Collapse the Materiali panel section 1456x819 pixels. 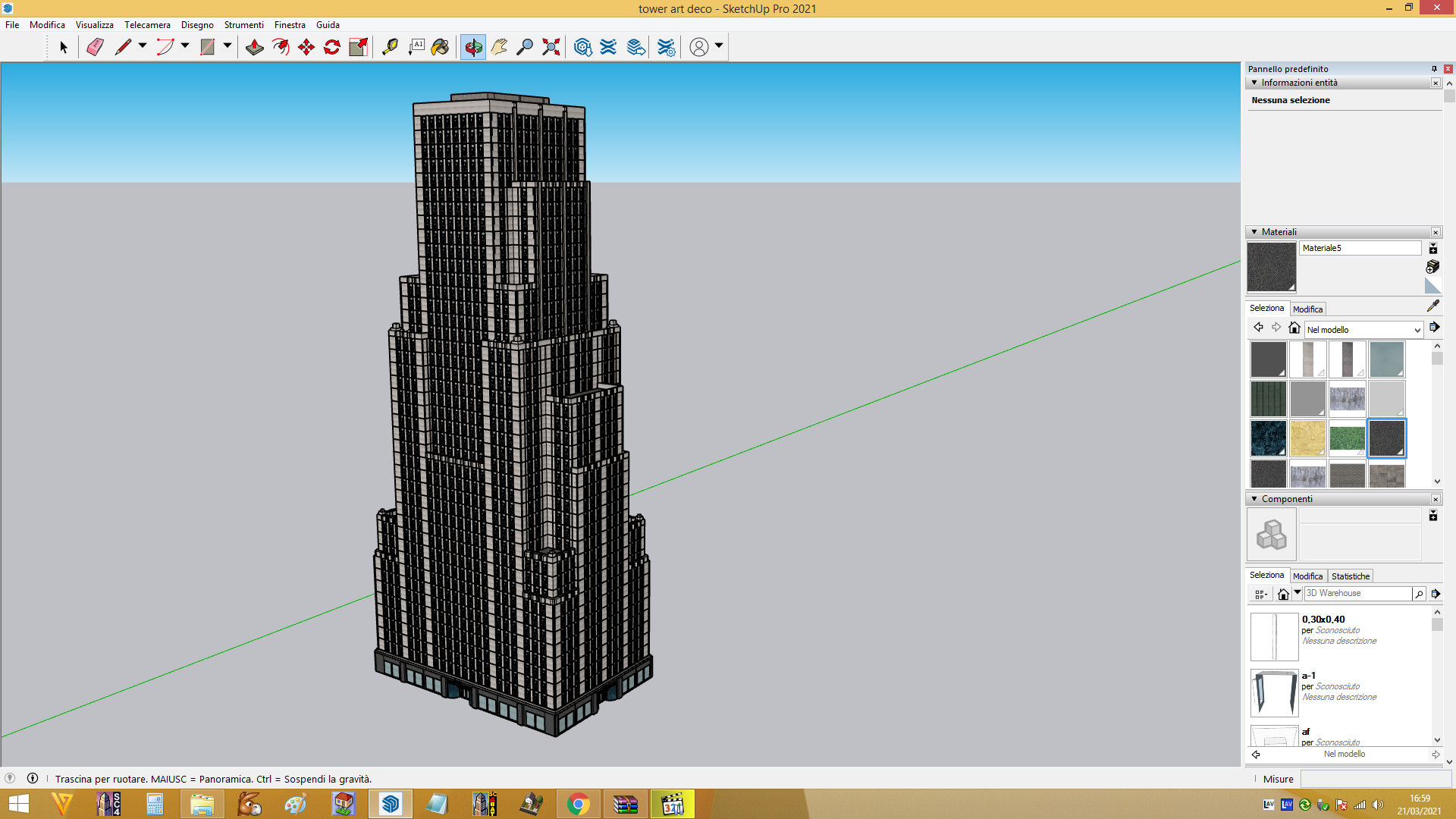[x=1254, y=232]
